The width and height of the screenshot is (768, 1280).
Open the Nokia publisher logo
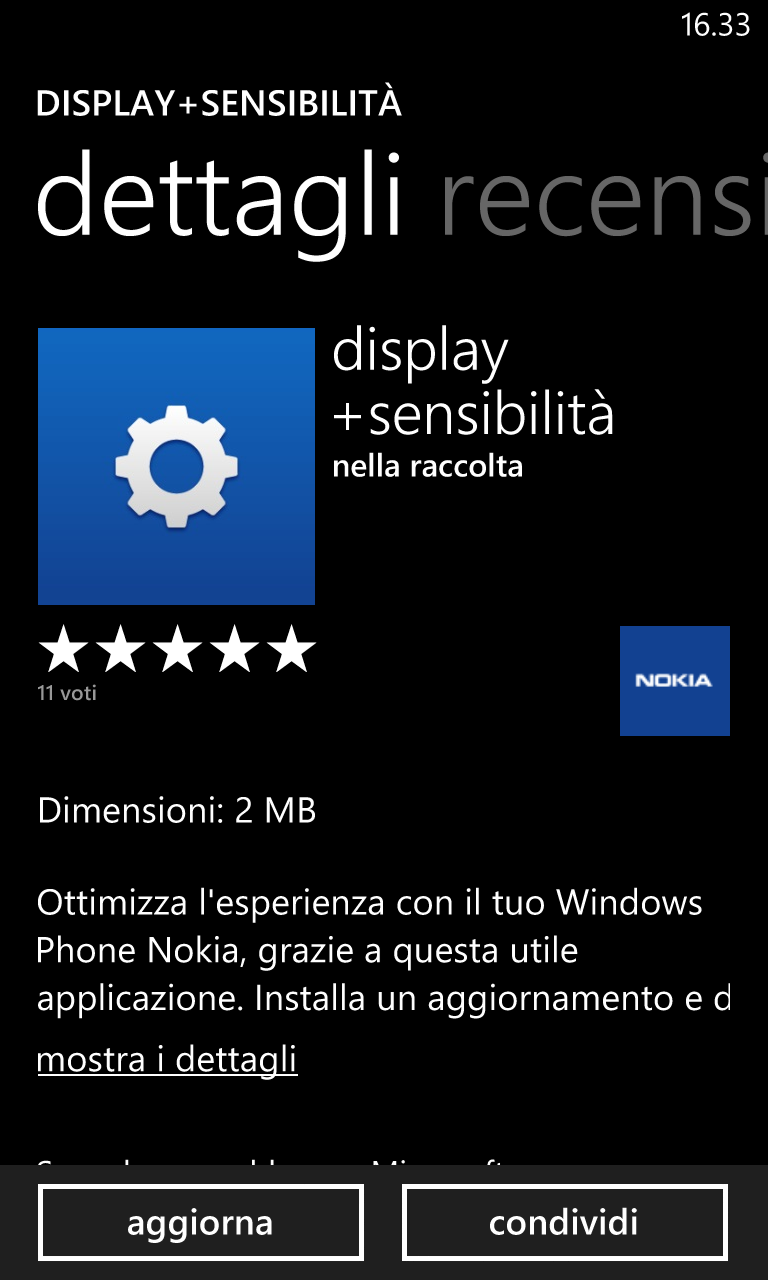tap(675, 681)
